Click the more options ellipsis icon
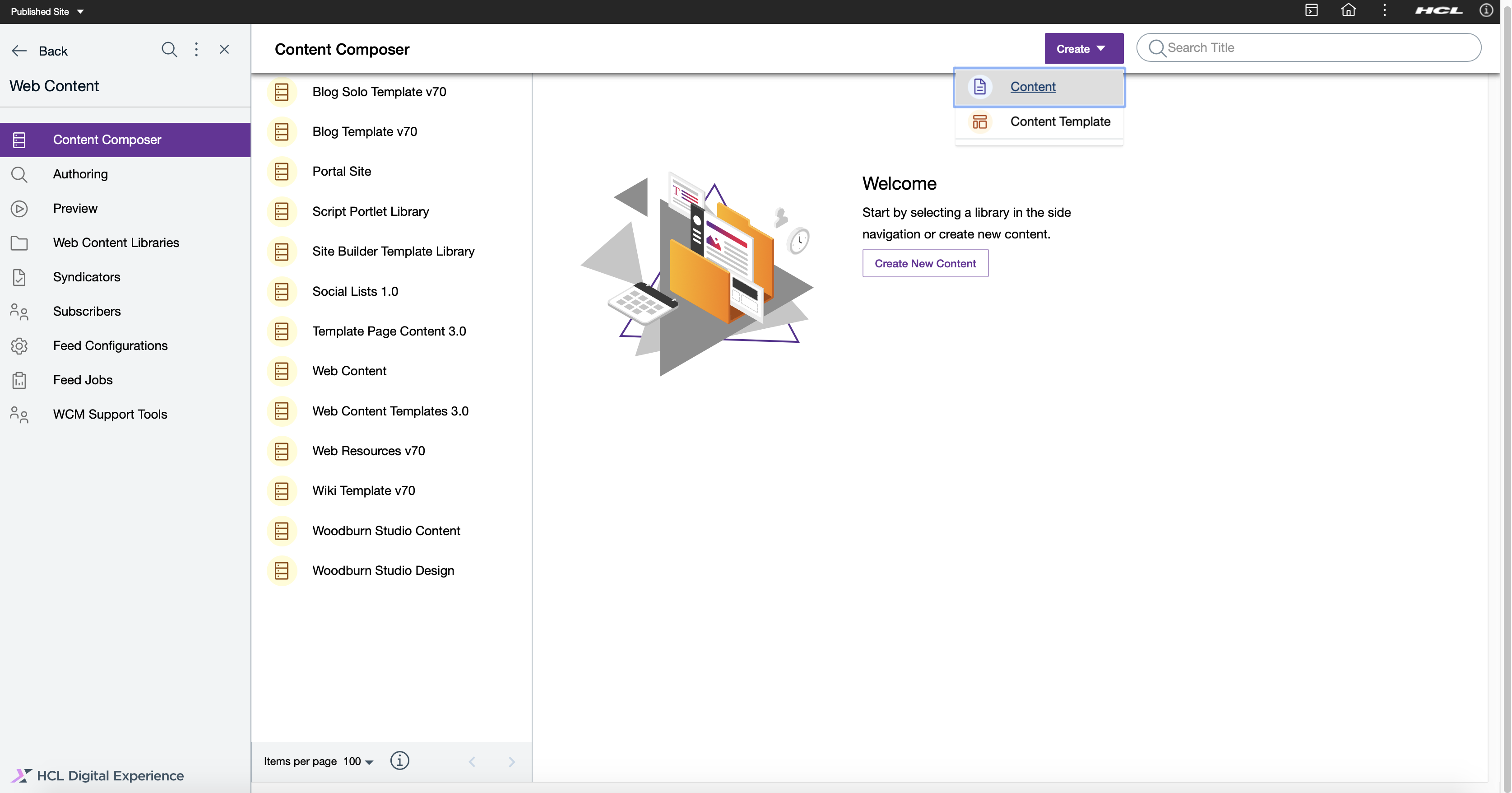Image resolution: width=1512 pixels, height=793 pixels. click(196, 49)
